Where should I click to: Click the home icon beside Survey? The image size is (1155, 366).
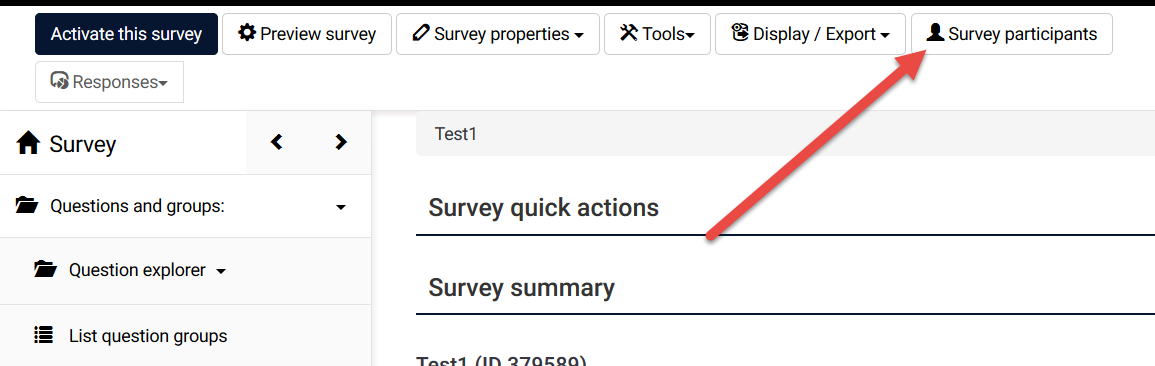coord(28,144)
